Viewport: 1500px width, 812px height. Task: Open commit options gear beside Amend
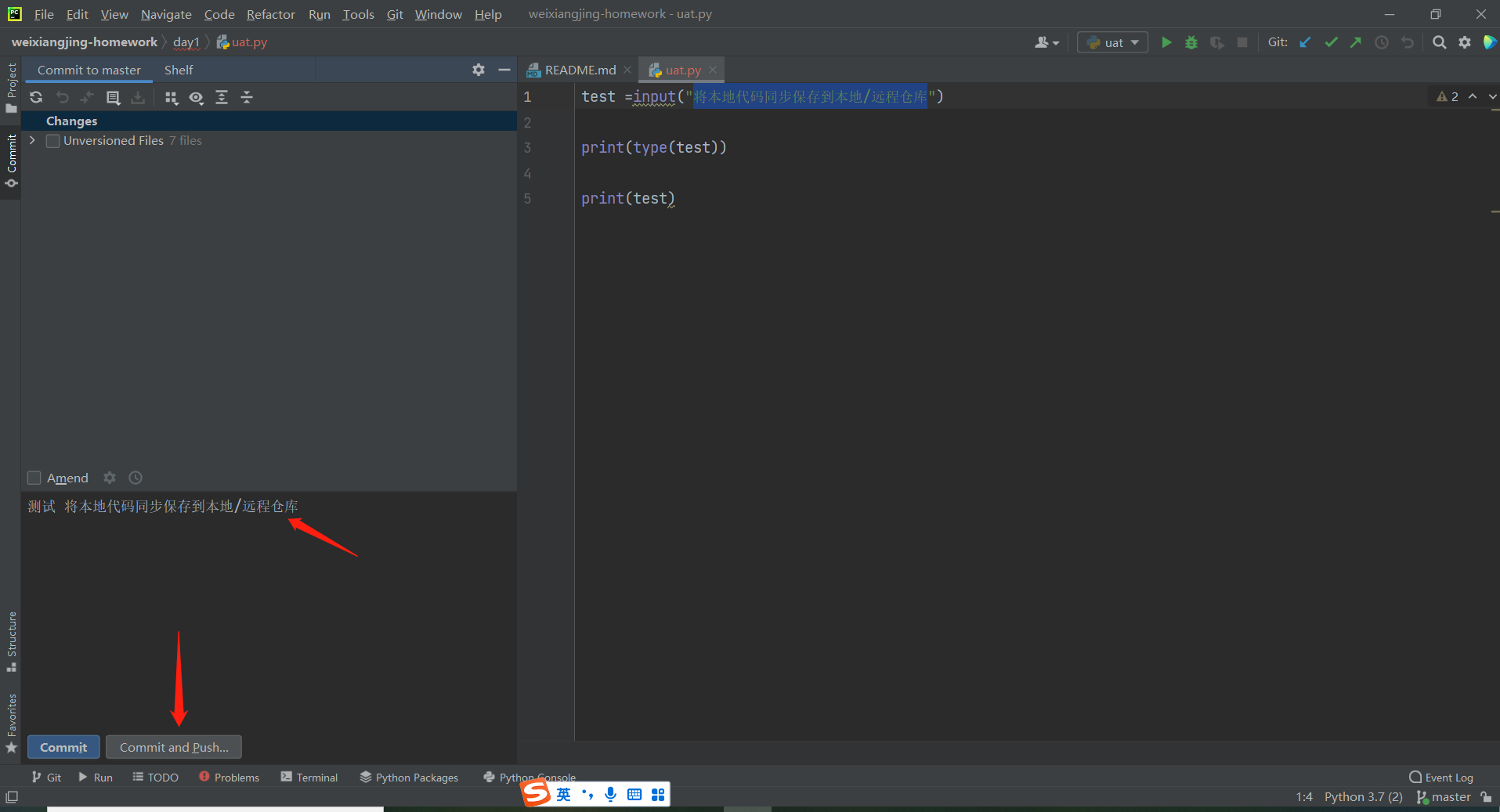110,478
